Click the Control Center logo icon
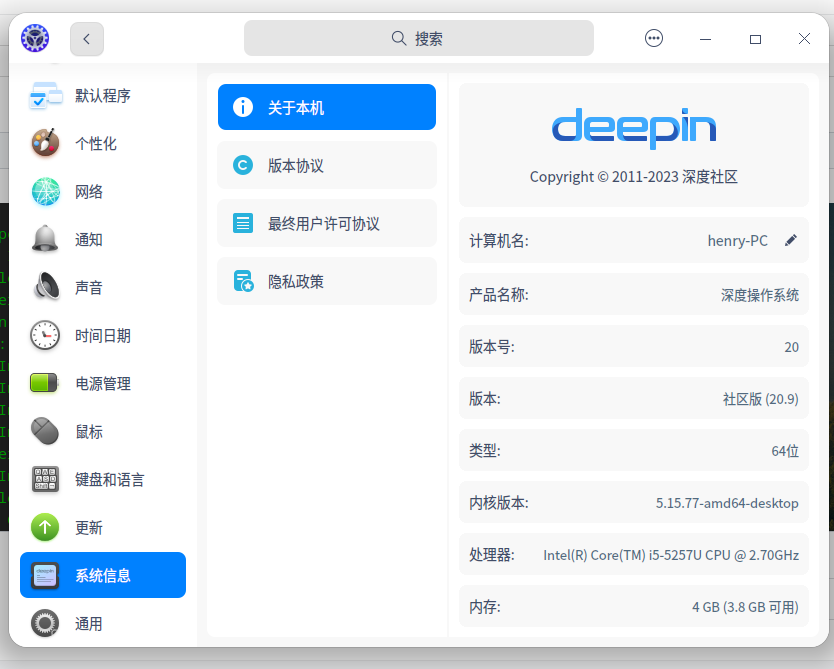The width and height of the screenshot is (834, 669). coord(35,39)
